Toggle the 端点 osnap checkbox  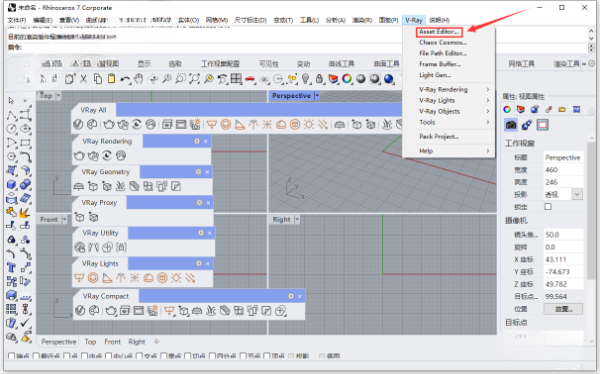click(11, 356)
